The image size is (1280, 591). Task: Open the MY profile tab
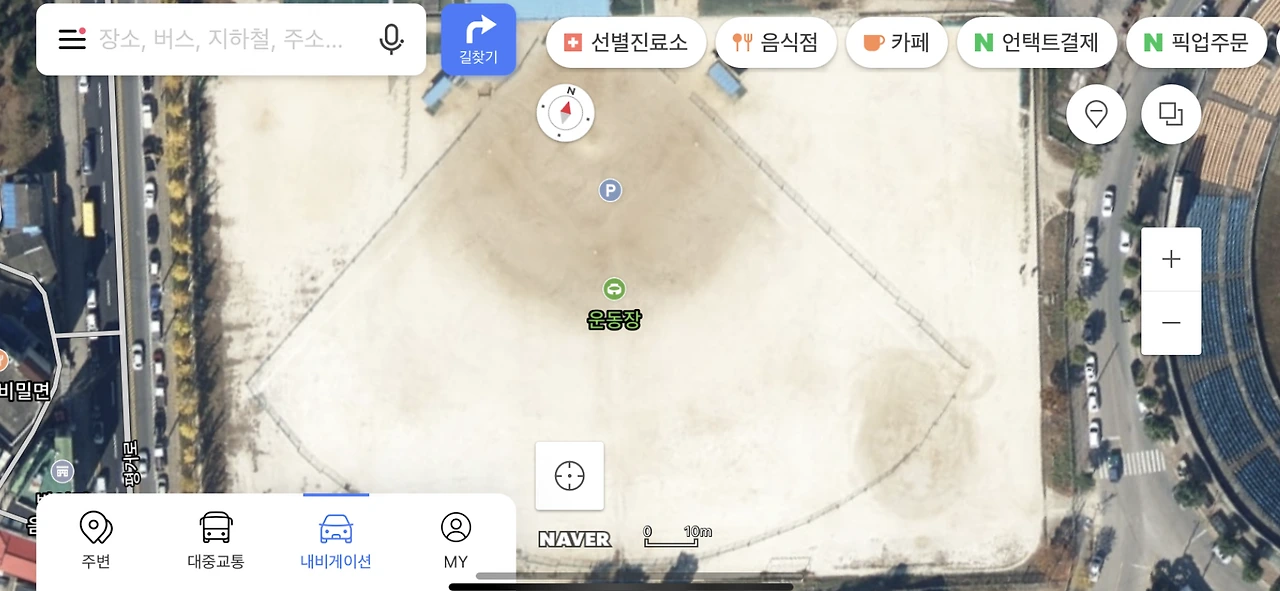456,540
